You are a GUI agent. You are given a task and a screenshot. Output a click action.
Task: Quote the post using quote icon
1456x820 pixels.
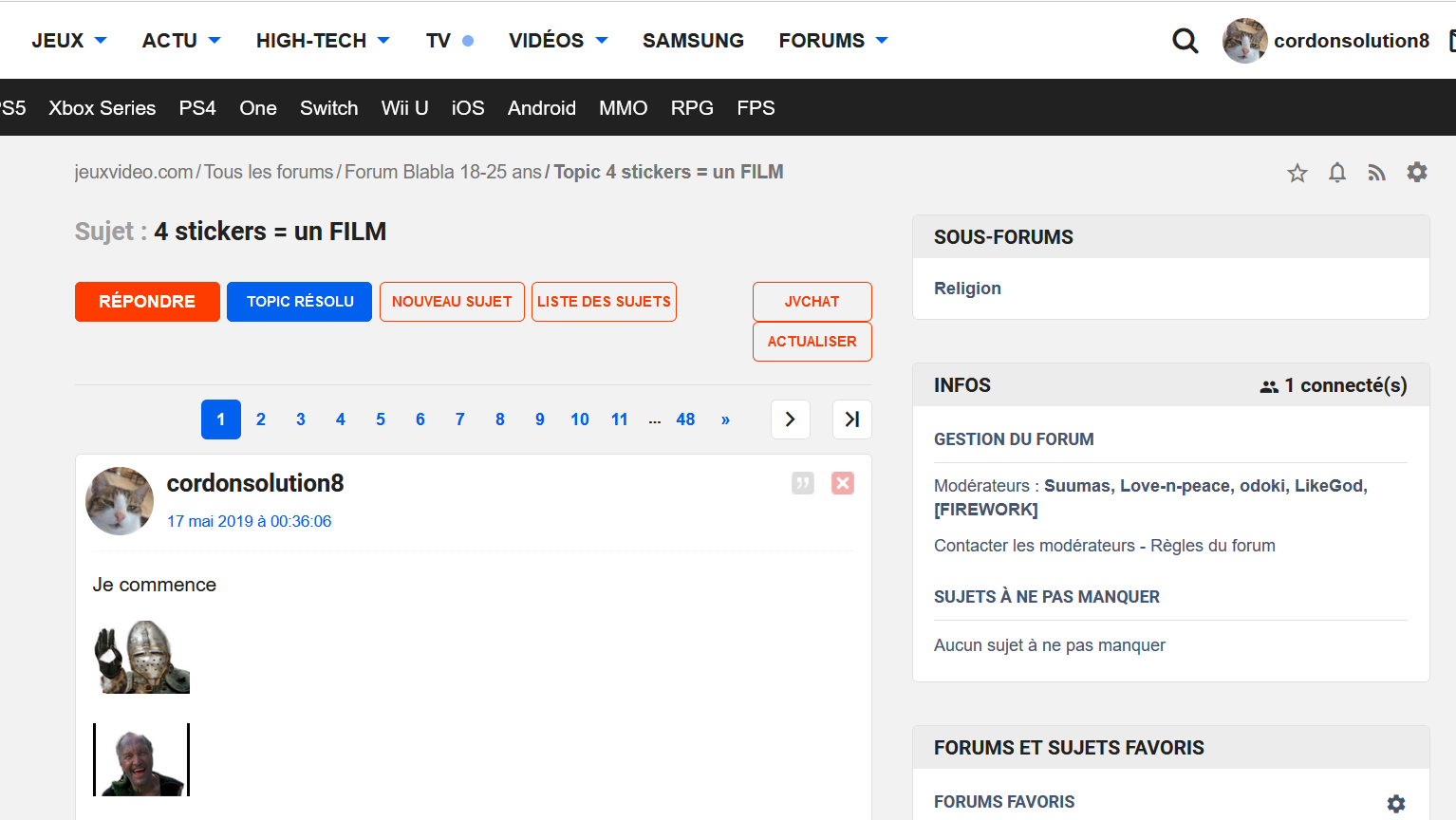[803, 483]
